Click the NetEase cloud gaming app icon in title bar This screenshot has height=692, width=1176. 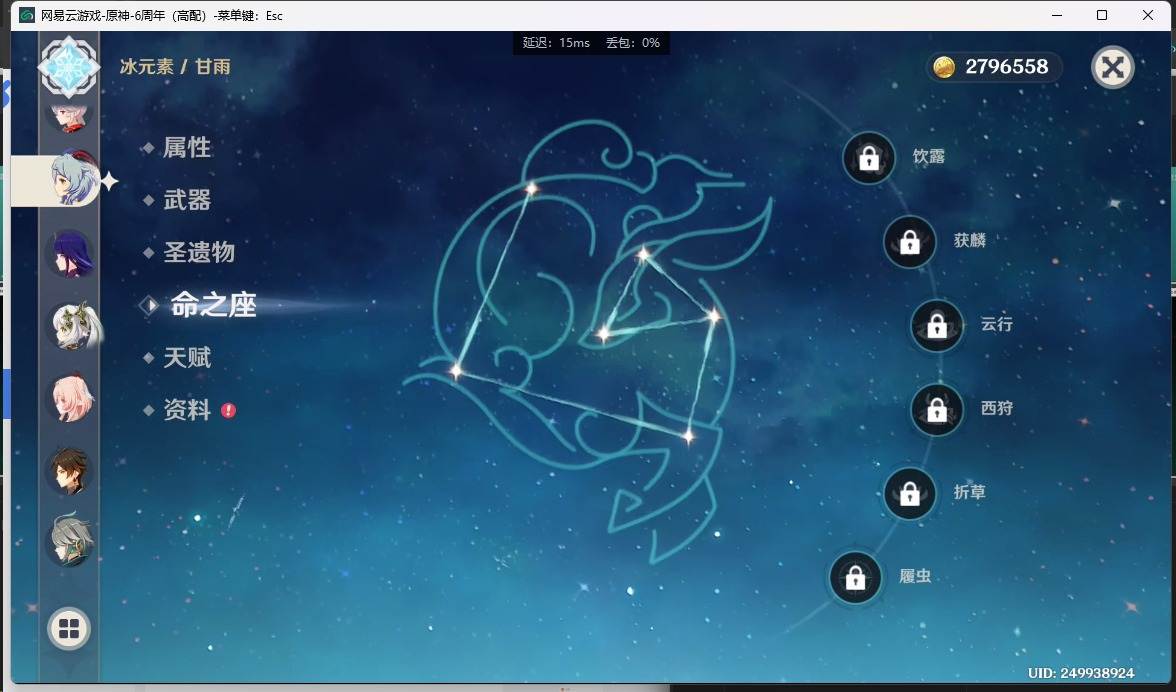coord(27,15)
